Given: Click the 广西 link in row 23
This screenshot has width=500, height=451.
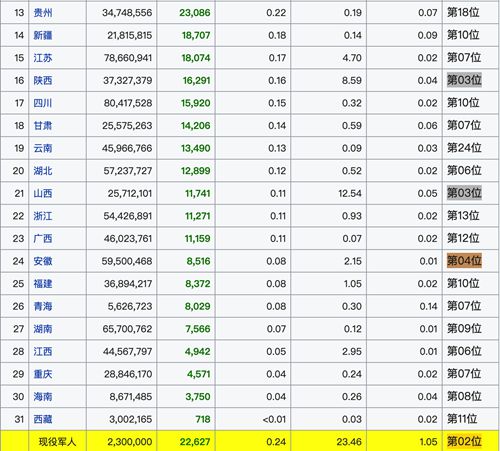Looking at the screenshot, I should click(x=43, y=238).
